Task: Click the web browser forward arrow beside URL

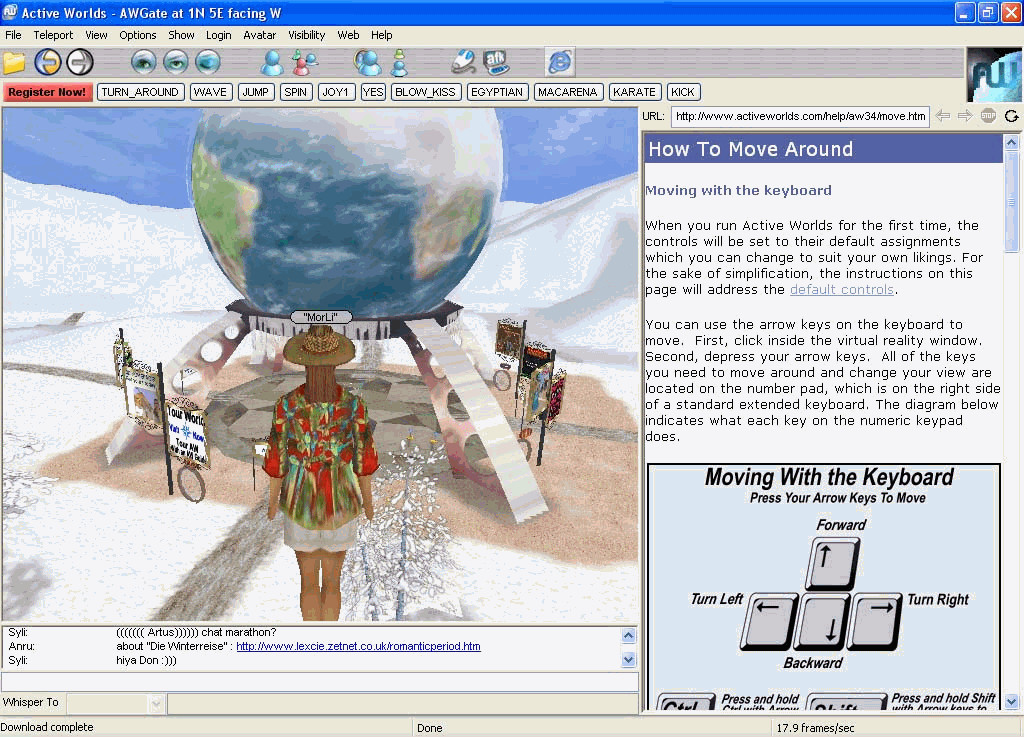Action: pyautogui.click(x=965, y=116)
